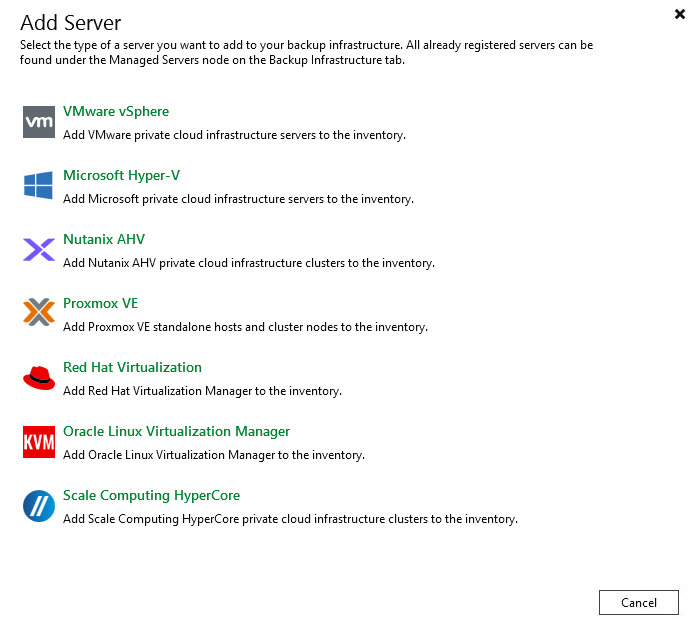Image resolution: width=692 pixels, height=623 pixels.
Task: Select the Microsoft Hyper-V link
Action: (121, 176)
